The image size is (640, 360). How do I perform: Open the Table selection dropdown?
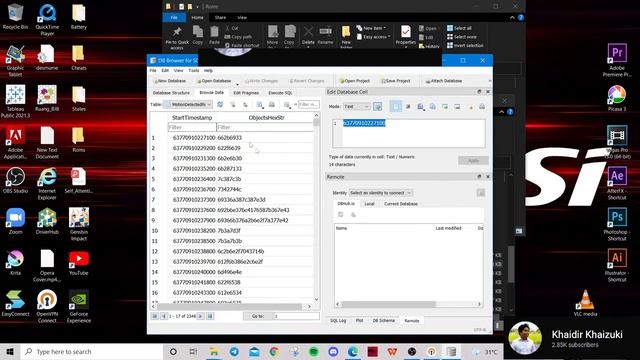pyautogui.click(x=188, y=105)
